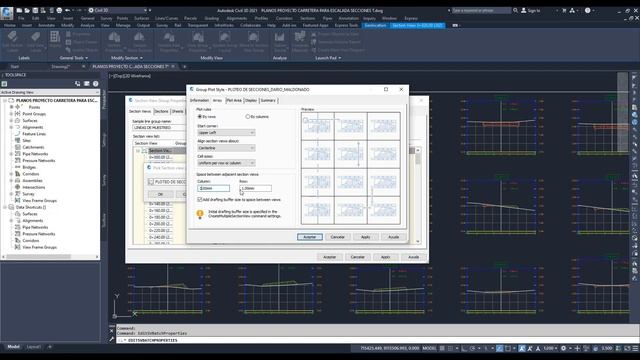Screen dimensions: 640x360
Task: Toggle snap mode in status bar
Action: tap(451, 348)
